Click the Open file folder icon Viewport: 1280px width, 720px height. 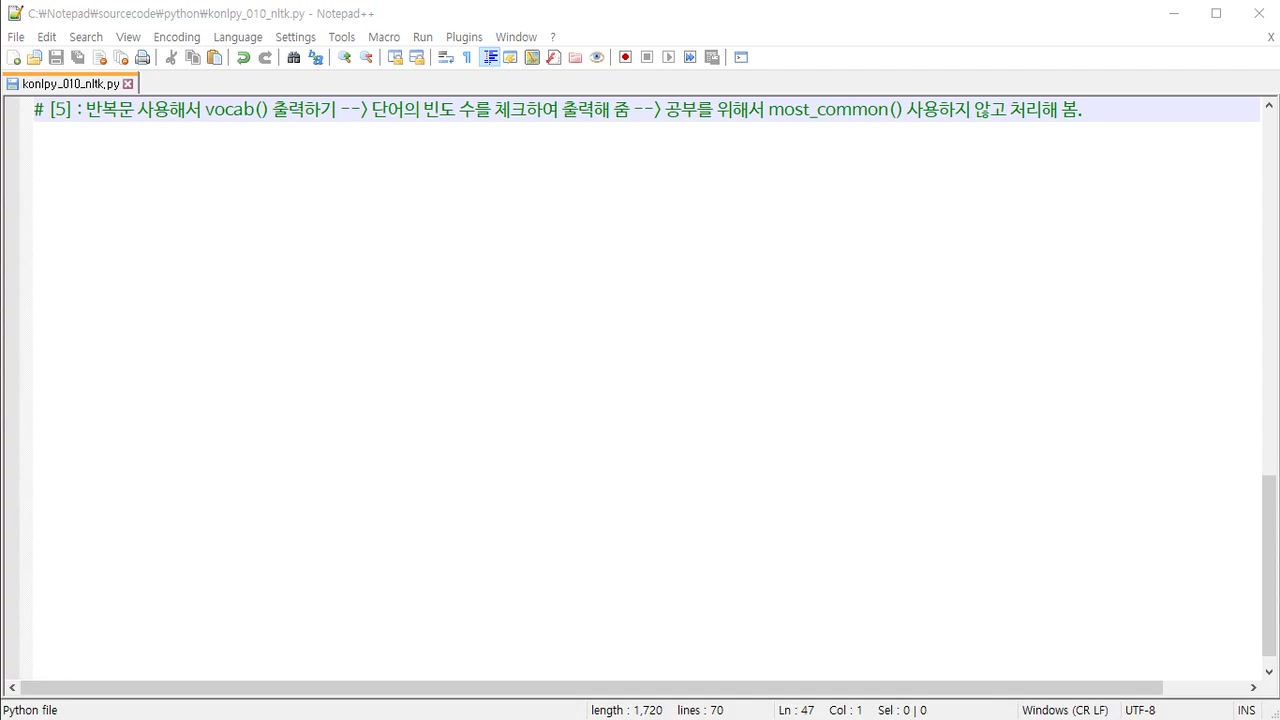pyautogui.click(x=35, y=58)
